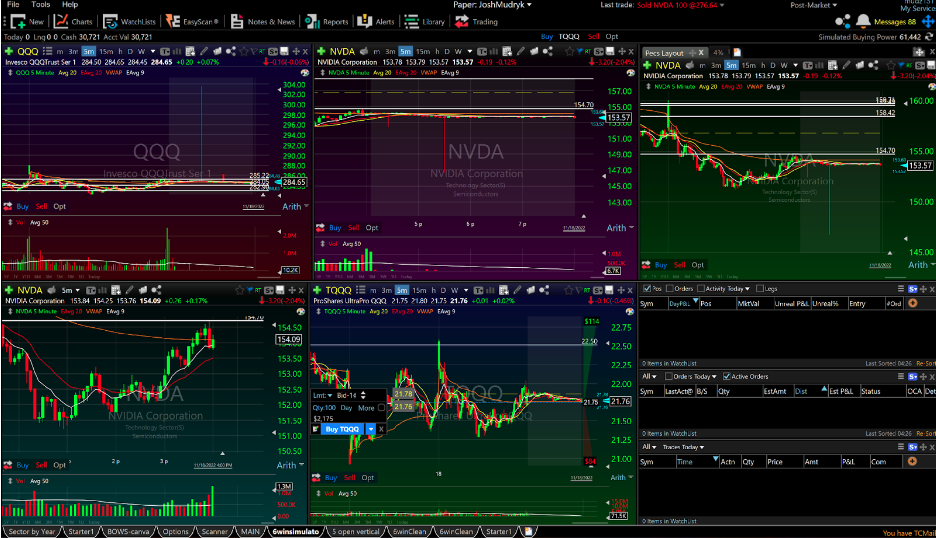Click the blue Buy TQQQ button
The height and width of the screenshot is (538, 936).
pos(343,429)
